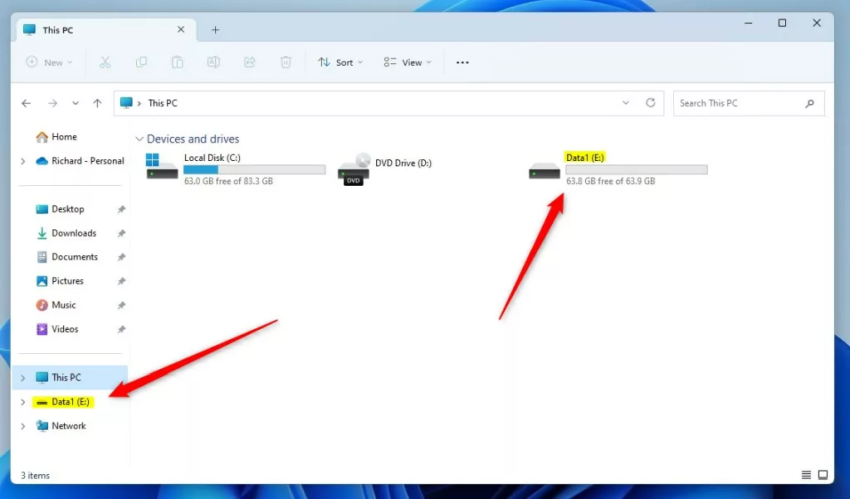Screen dimensions: 850x499
Task: Click This PC breadcrumb in address bar
Action: point(163,103)
